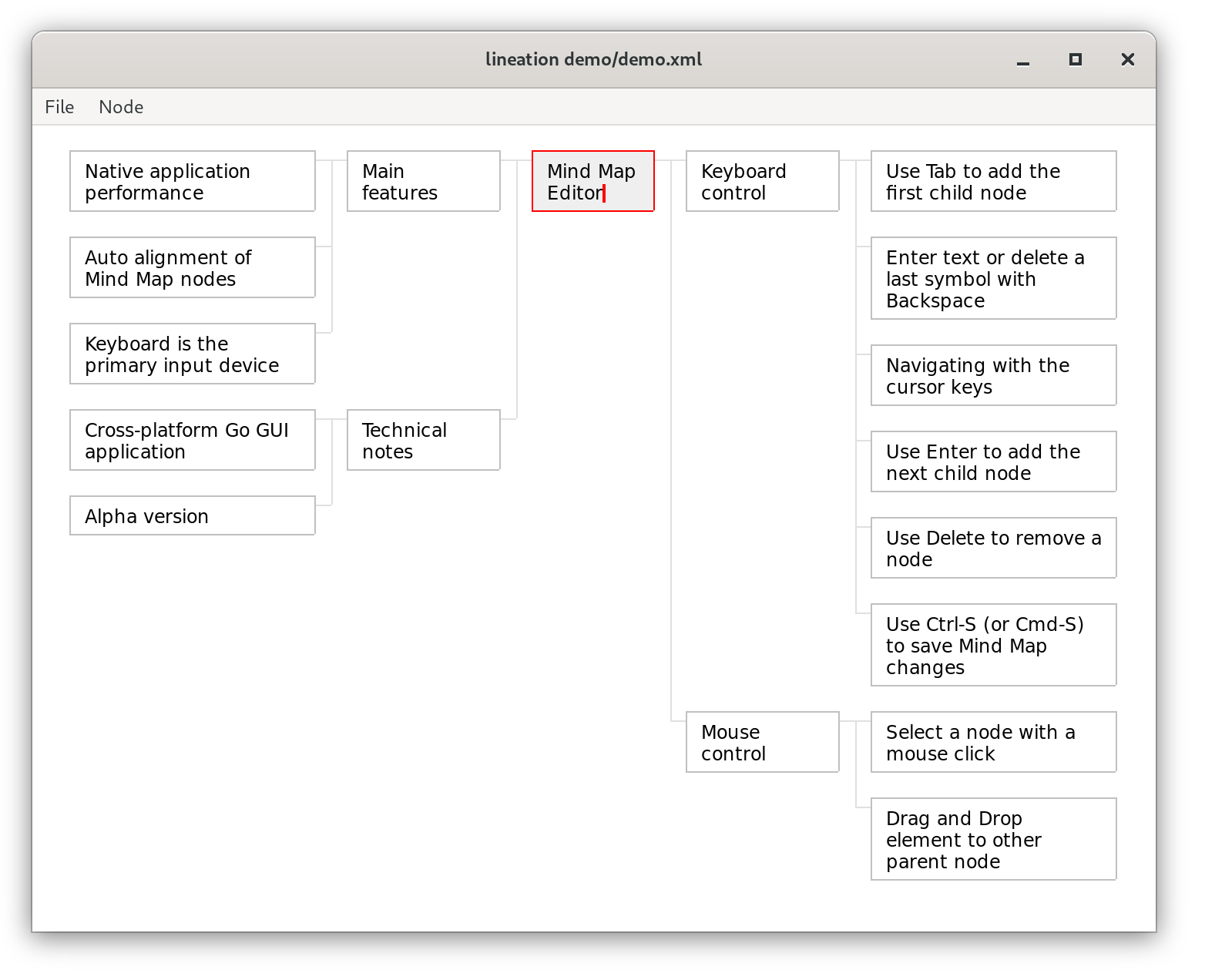
Task: Select the 'Mouse control' node
Action: click(763, 742)
